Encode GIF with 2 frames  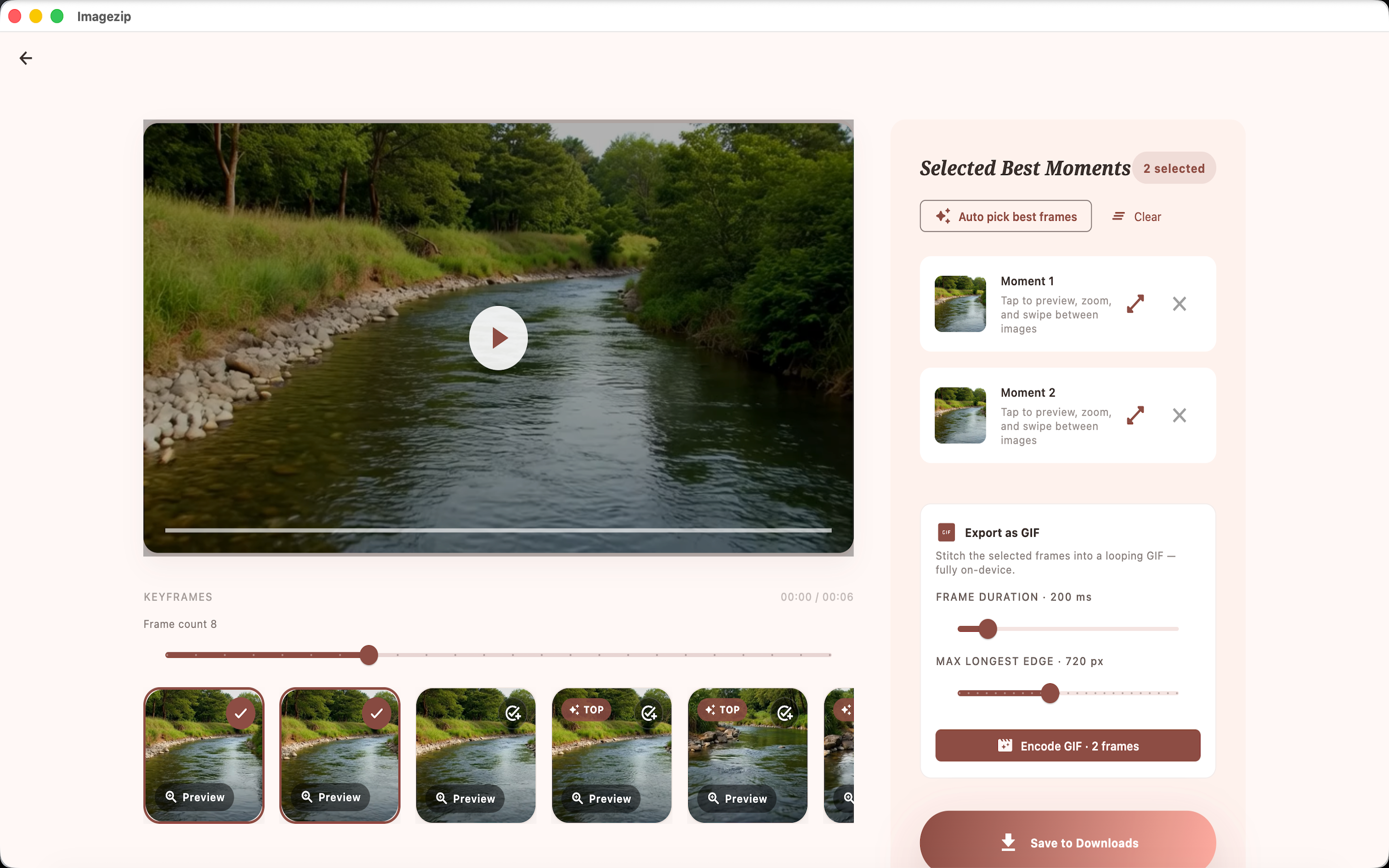click(x=1068, y=746)
